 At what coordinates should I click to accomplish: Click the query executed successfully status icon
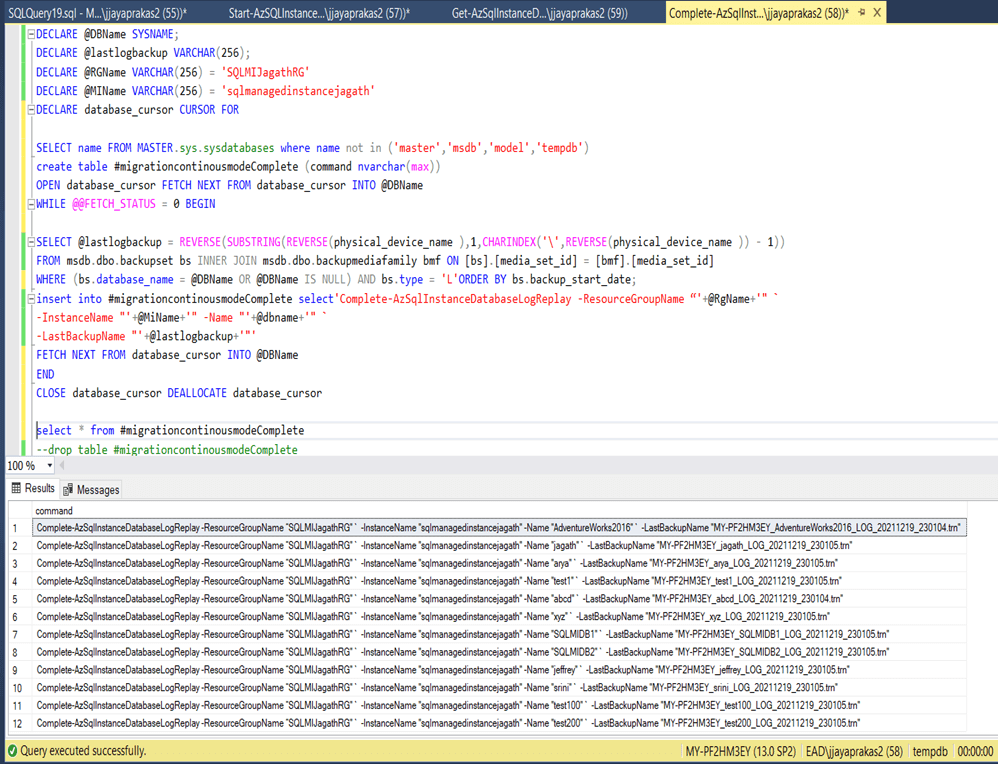pos(12,751)
